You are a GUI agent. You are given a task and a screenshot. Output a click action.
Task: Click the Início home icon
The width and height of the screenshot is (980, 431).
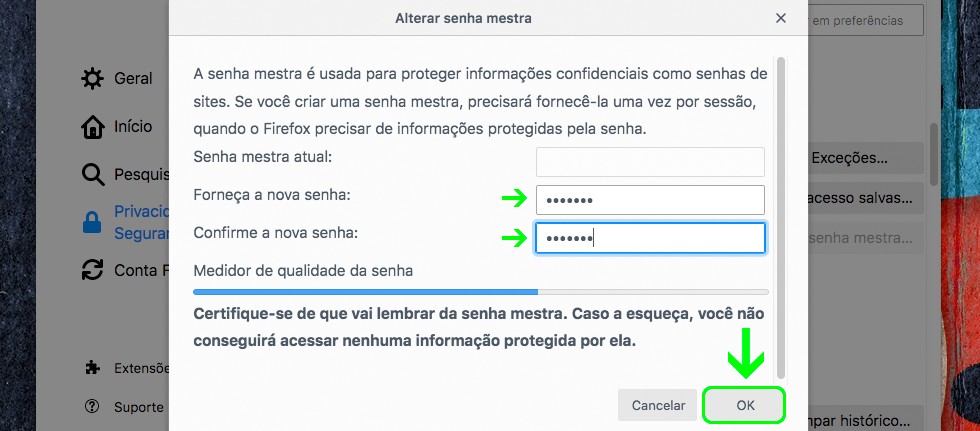click(93, 127)
